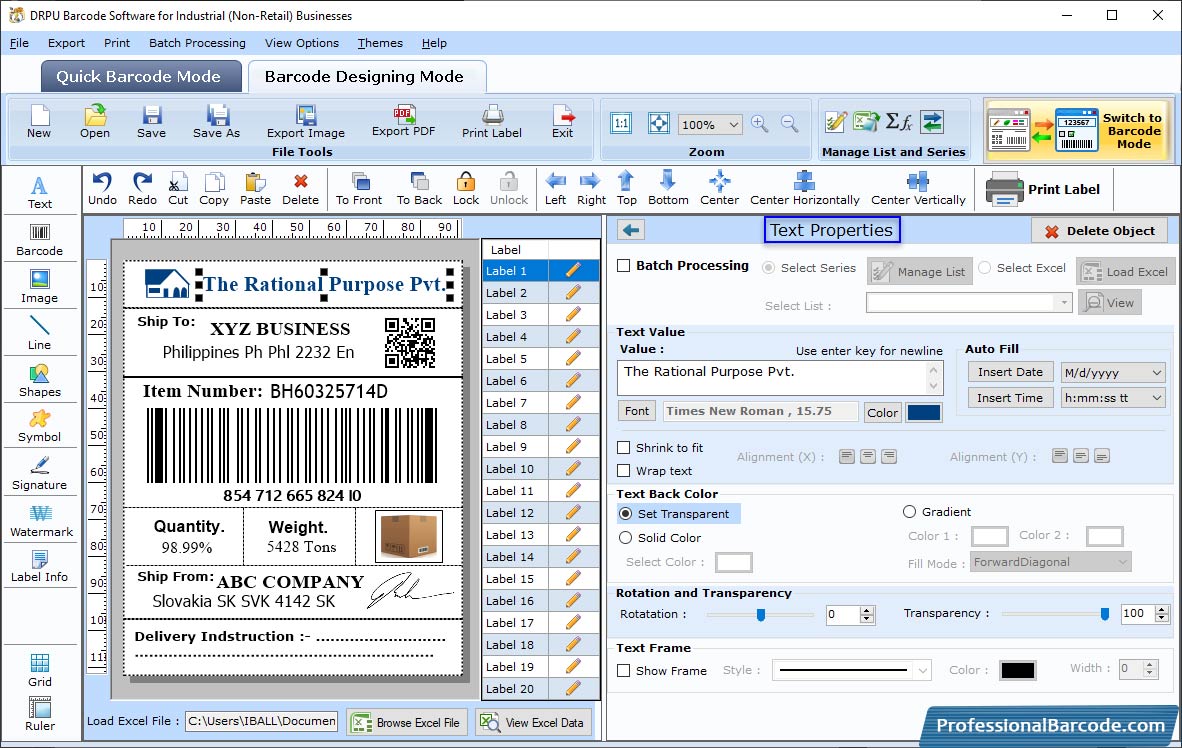This screenshot has width=1182, height=748.
Task: Click the pencil icon for Label 5
Action: point(573,358)
